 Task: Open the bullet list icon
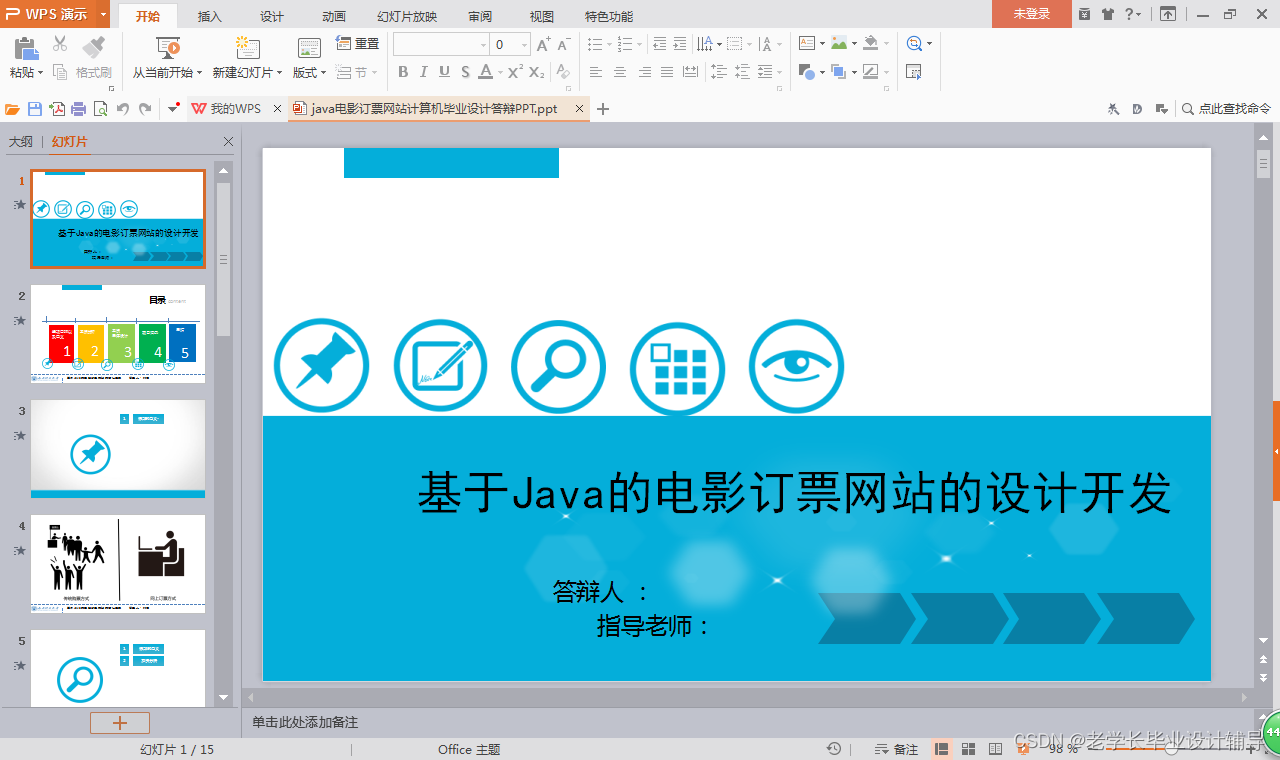click(596, 44)
